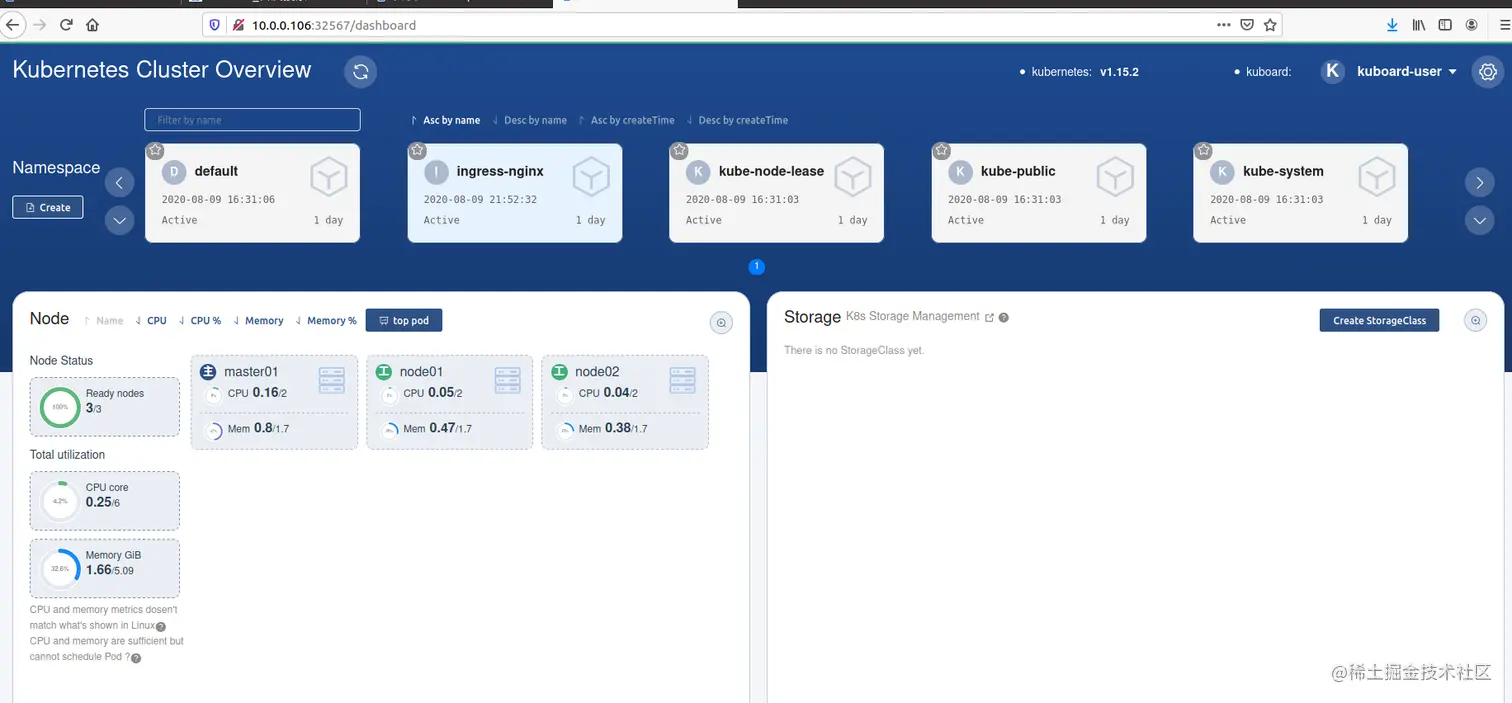Click the zoom icon in the Storage panel
Screen dimensions: 1512x703
click(x=1475, y=320)
